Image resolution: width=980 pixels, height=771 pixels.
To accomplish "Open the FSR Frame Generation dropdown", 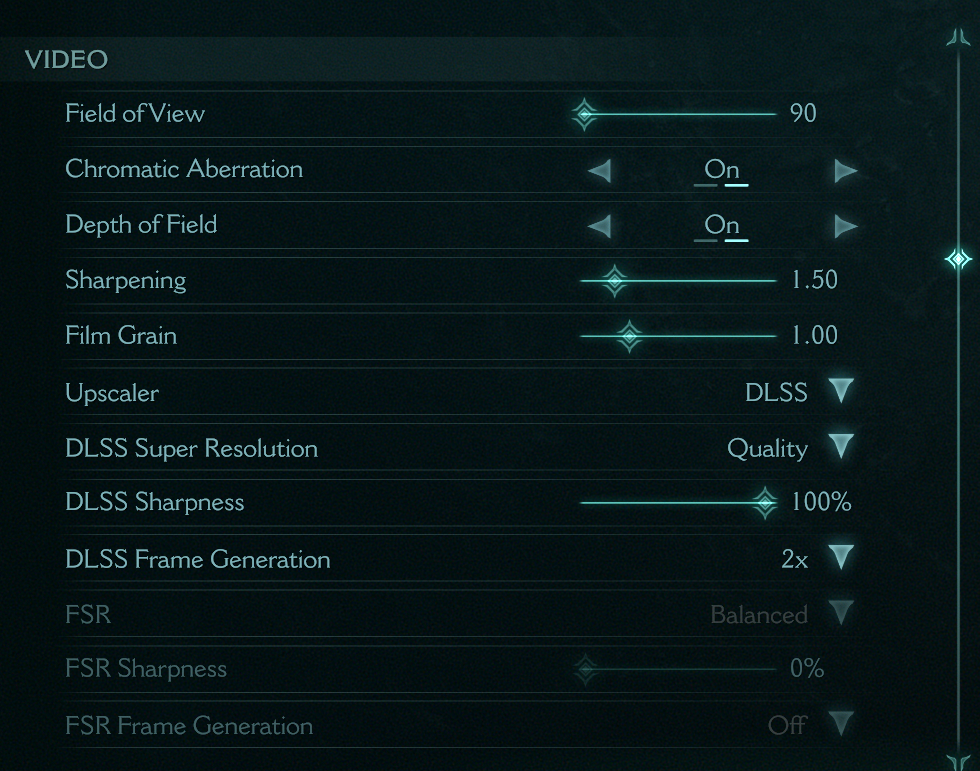I will pyautogui.click(x=841, y=724).
